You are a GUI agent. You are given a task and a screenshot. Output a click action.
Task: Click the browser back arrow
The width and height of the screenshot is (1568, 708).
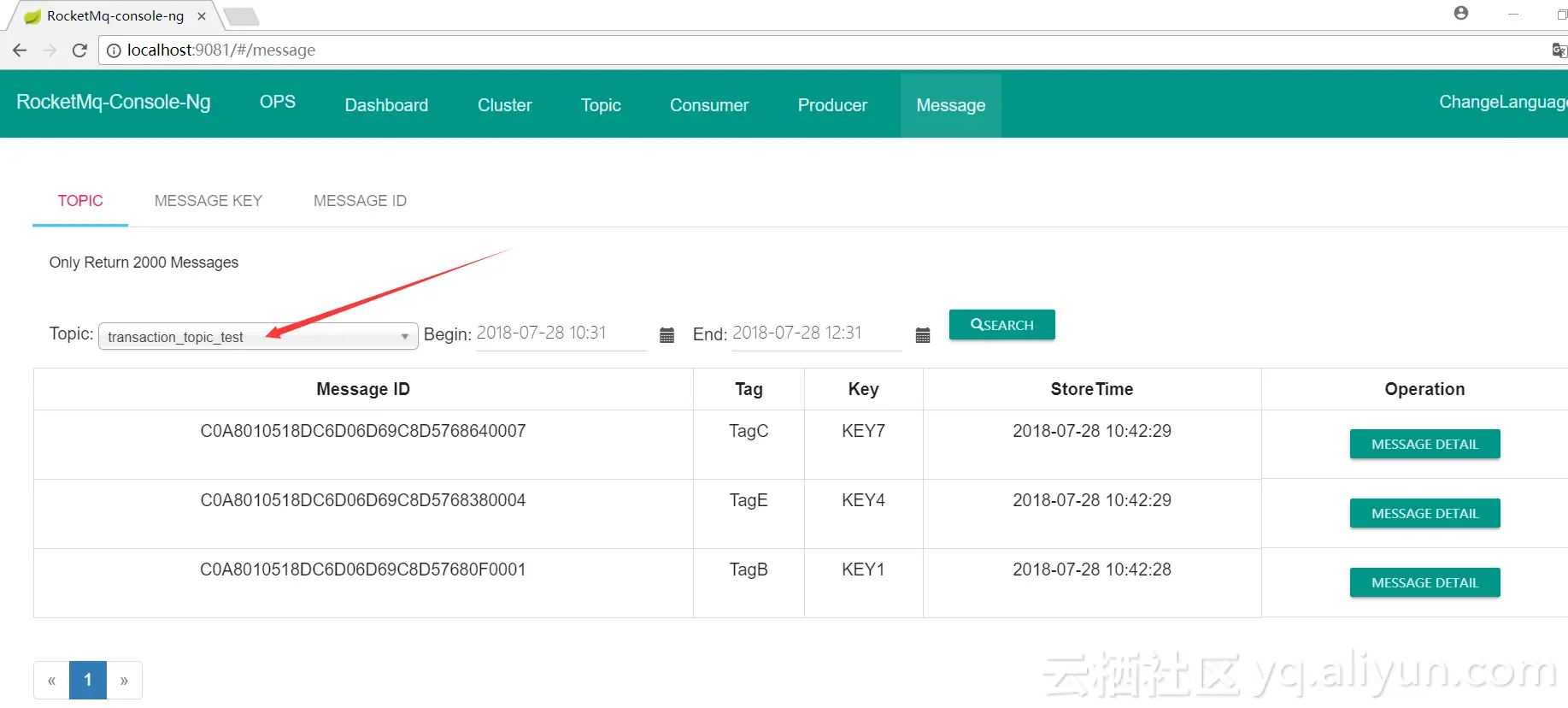[x=20, y=50]
